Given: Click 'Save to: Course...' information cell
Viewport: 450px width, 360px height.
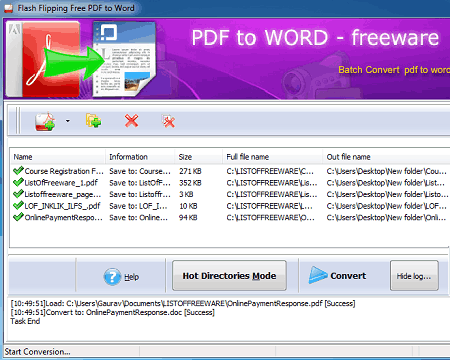Looking at the screenshot, I should 140,171.
